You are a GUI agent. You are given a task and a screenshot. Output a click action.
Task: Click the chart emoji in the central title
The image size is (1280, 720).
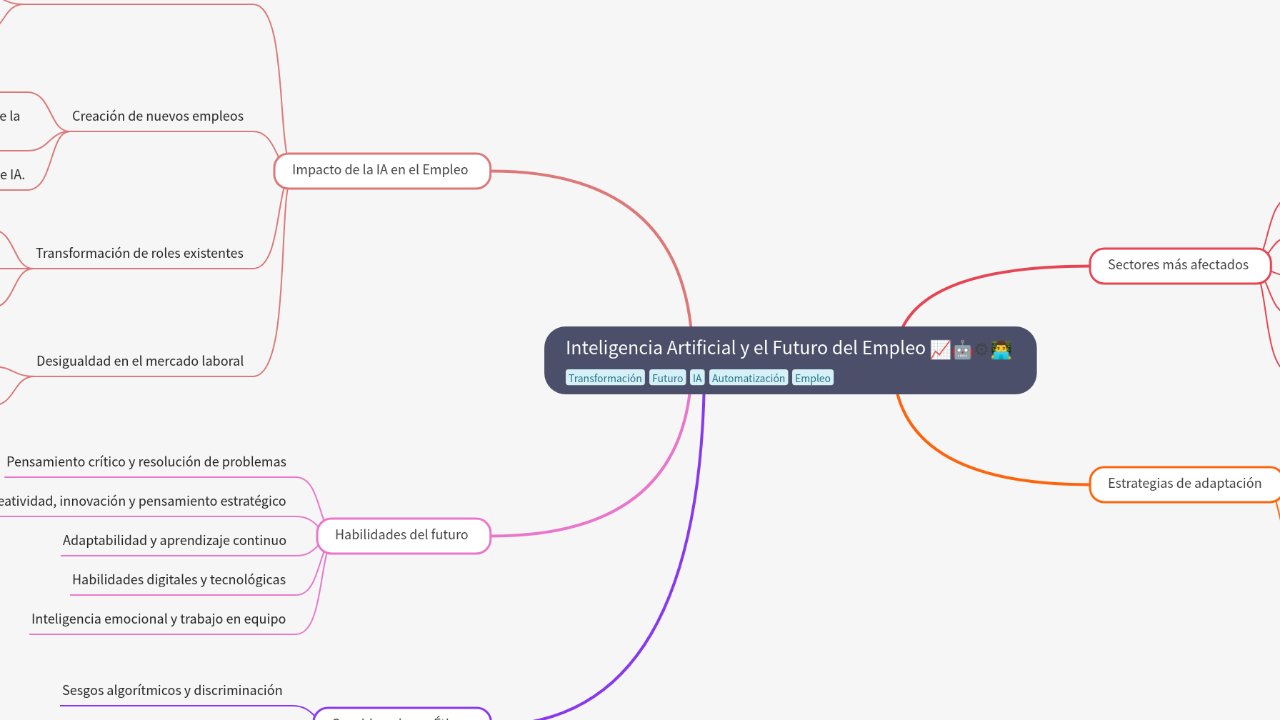pos(940,350)
